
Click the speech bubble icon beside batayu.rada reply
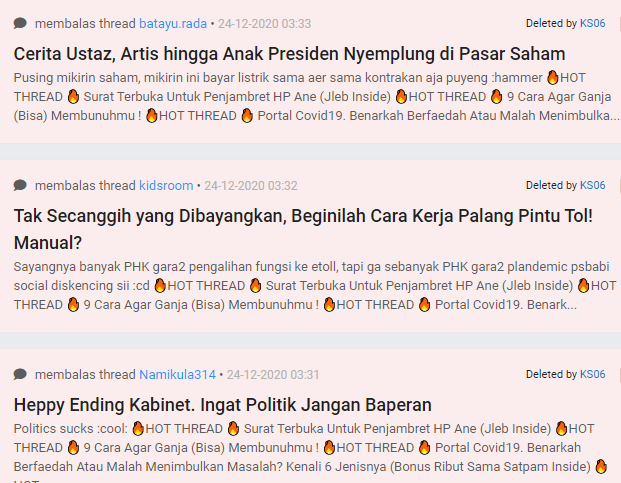coord(20,23)
